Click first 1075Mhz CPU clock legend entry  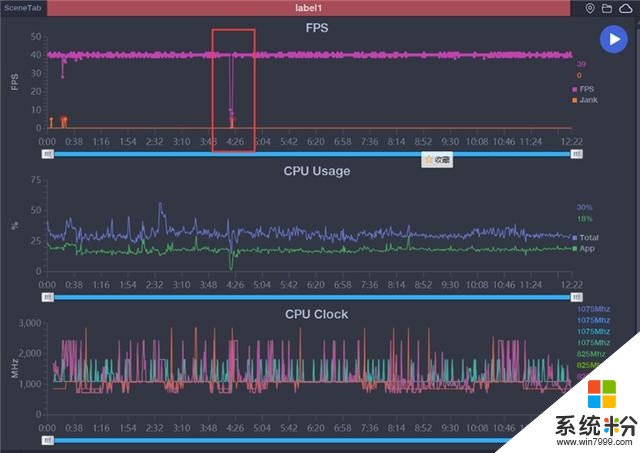(x=593, y=309)
